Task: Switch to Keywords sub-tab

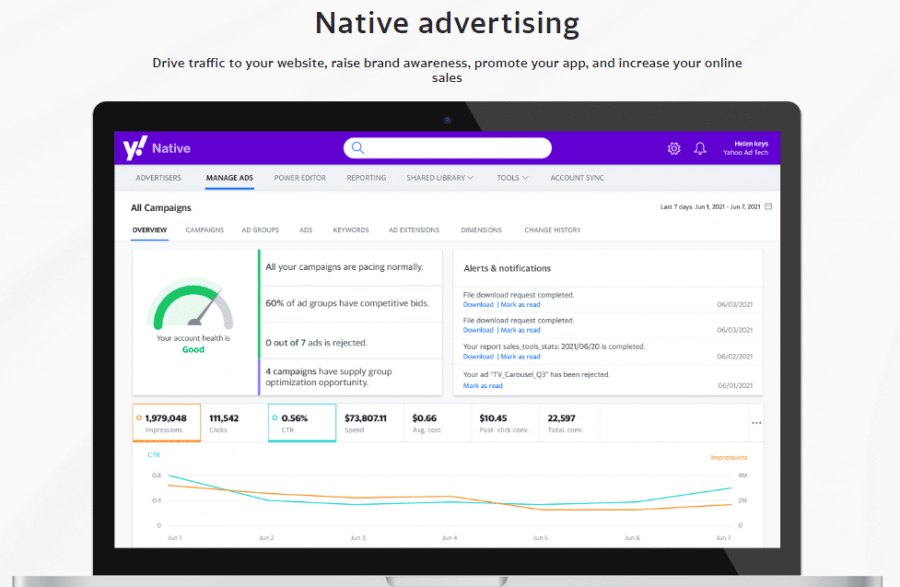Action: pyautogui.click(x=351, y=230)
